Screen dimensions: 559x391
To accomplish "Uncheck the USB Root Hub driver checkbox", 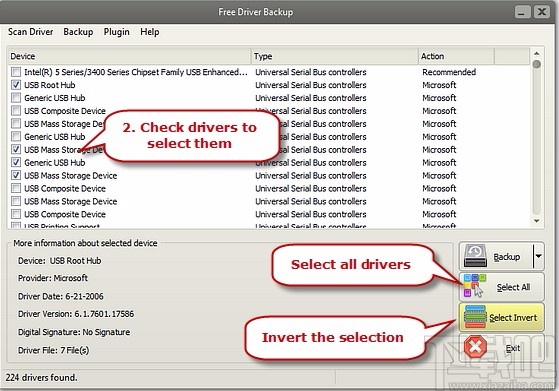I will [x=16, y=85].
